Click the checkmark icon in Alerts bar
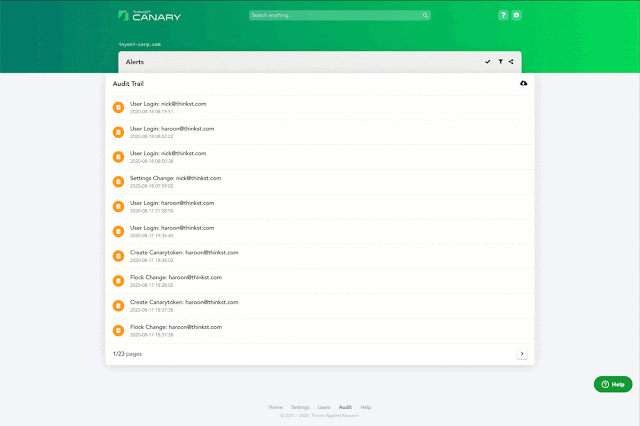Screen dimensions: 640x426 487,62
